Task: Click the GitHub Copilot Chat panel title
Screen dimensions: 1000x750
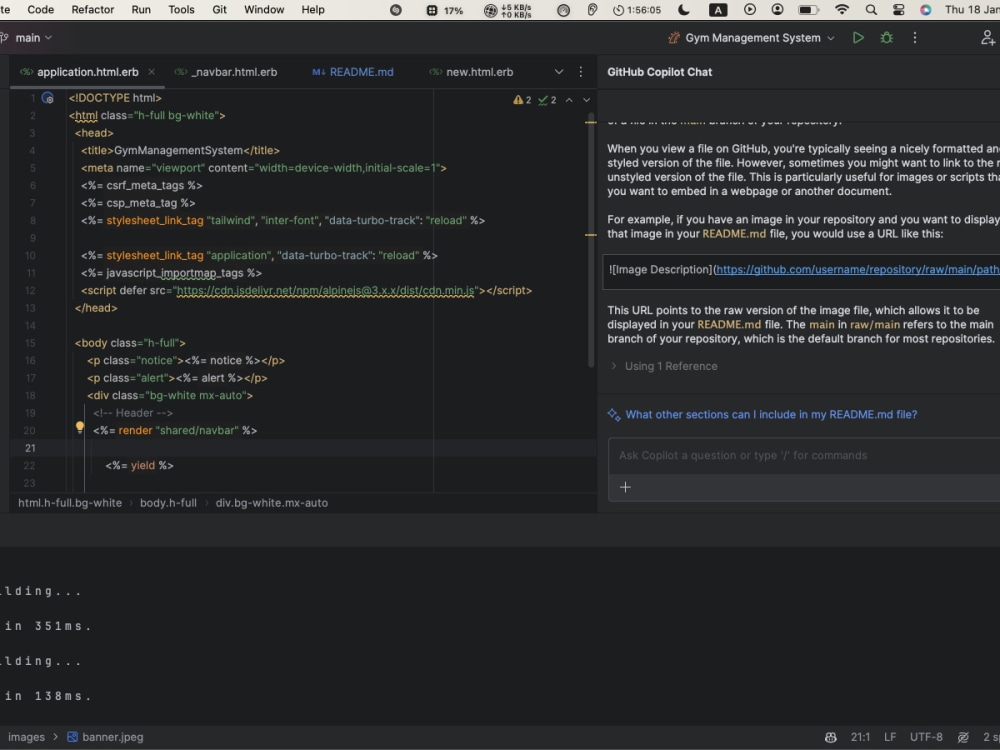Action: pos(659,72)
